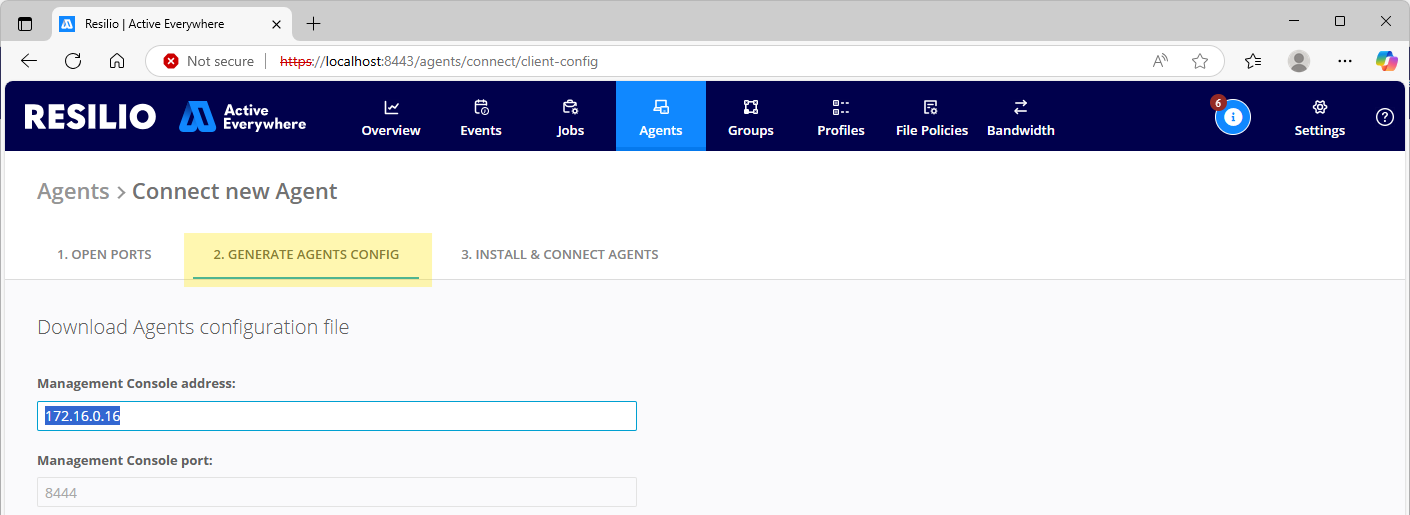Open the Profiles section
1410x515 pixels.
click(840, 117)
